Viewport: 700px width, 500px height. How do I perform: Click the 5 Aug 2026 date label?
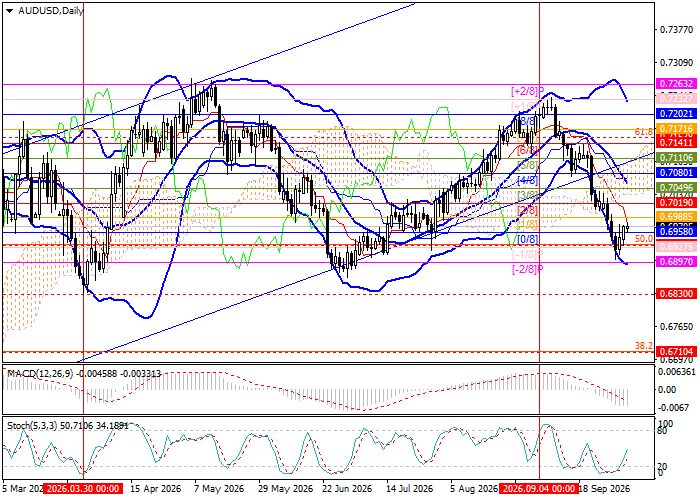click(x=474, y=489)
